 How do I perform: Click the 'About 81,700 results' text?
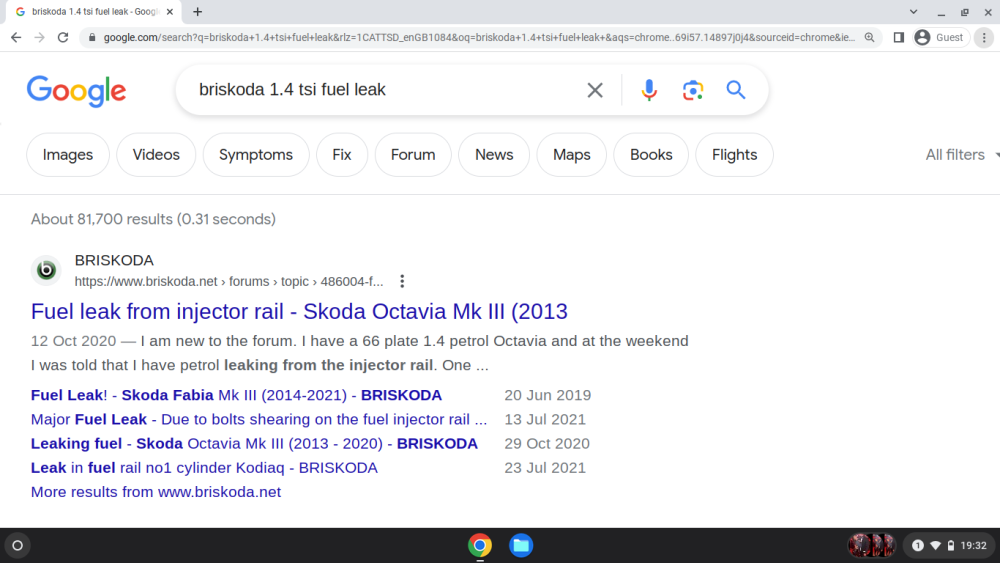[x=153, y=219]
